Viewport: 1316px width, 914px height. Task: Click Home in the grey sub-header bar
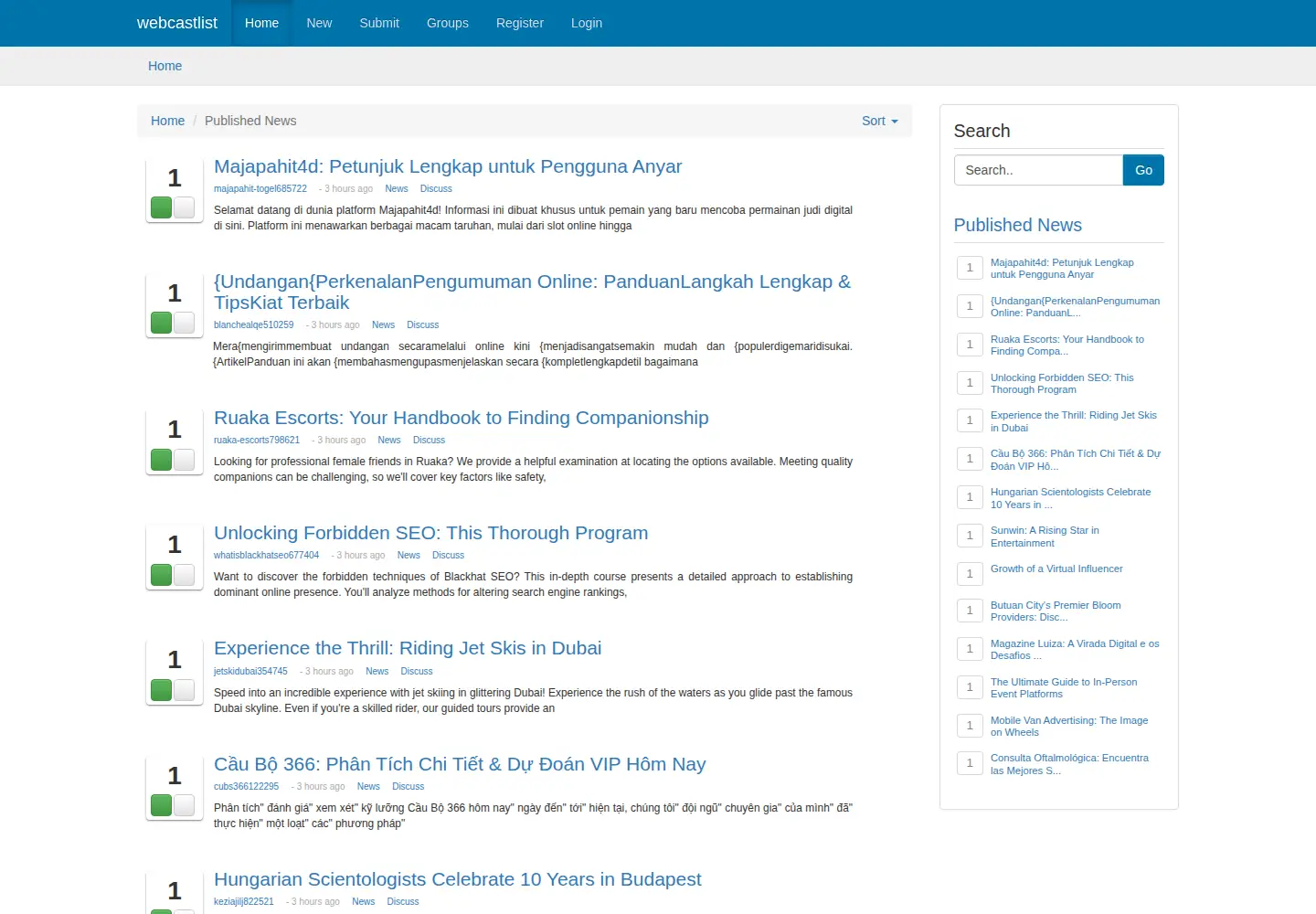pos(165,66)
